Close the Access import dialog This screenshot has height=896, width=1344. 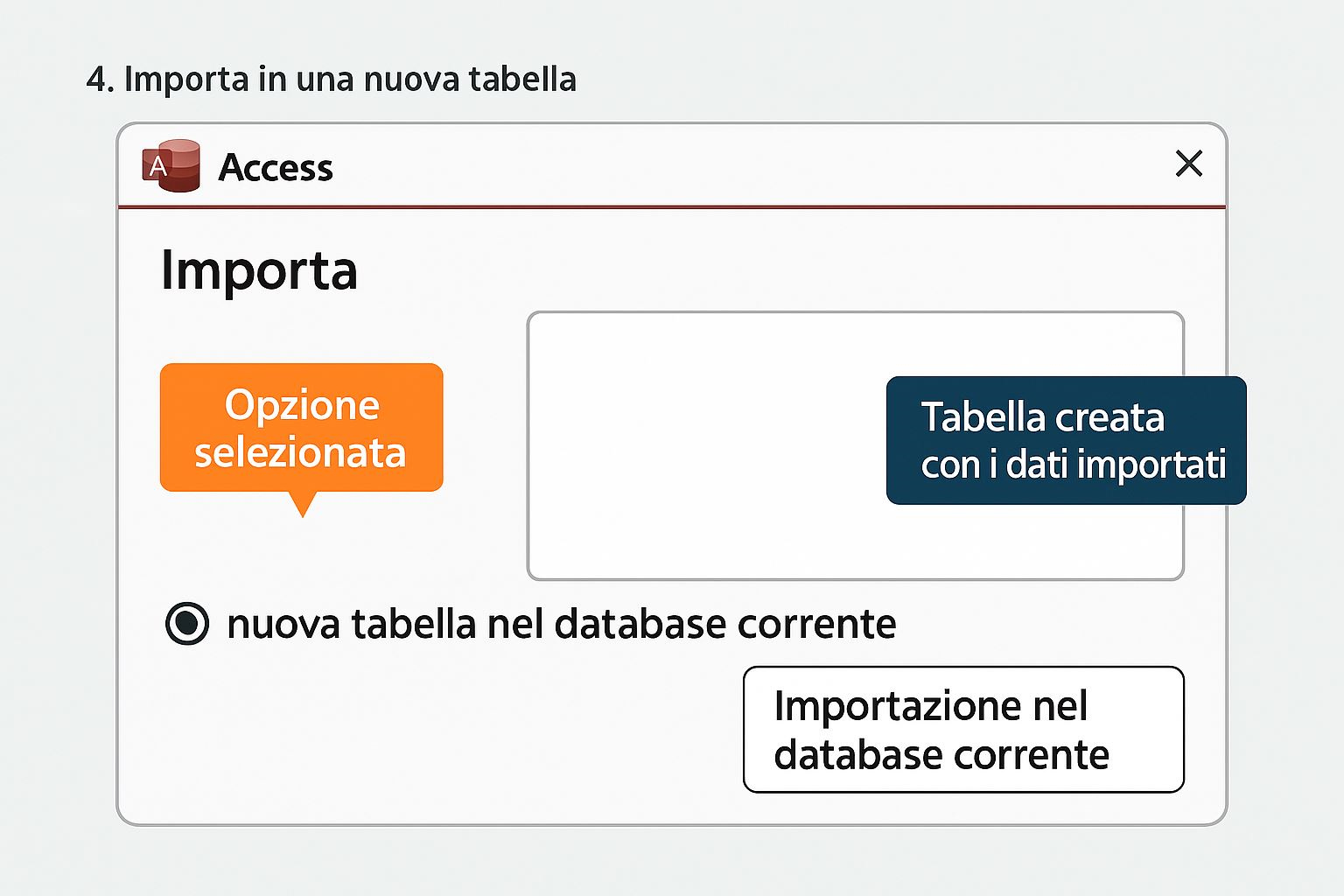click(1188, 164)
